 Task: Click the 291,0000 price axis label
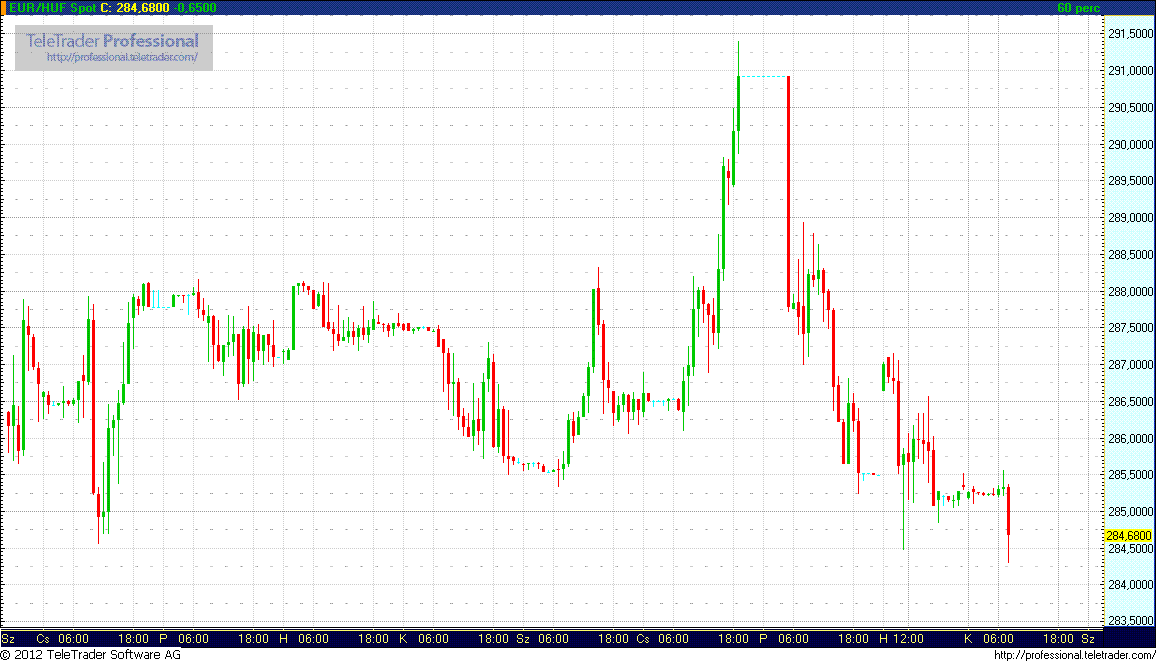point(1131,71)
